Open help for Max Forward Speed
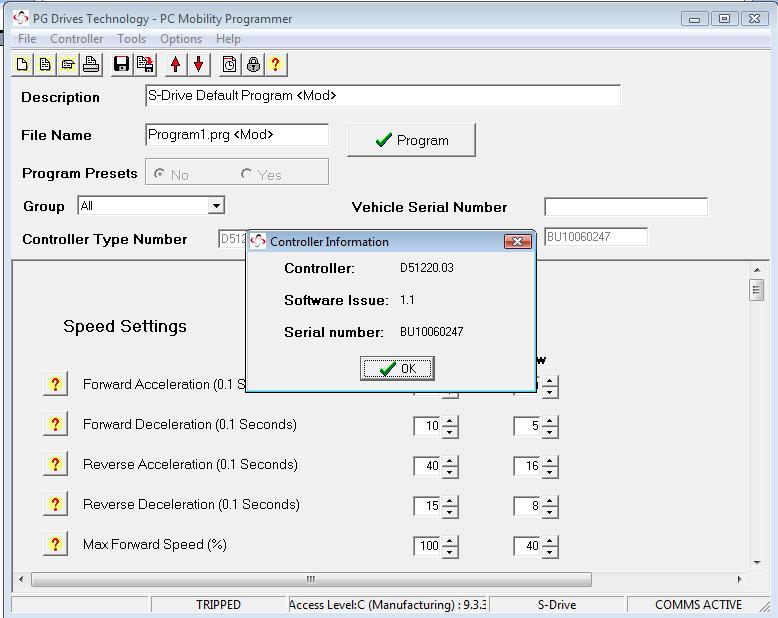This screenshot has width=778, height=618. [x=55, y=545]
